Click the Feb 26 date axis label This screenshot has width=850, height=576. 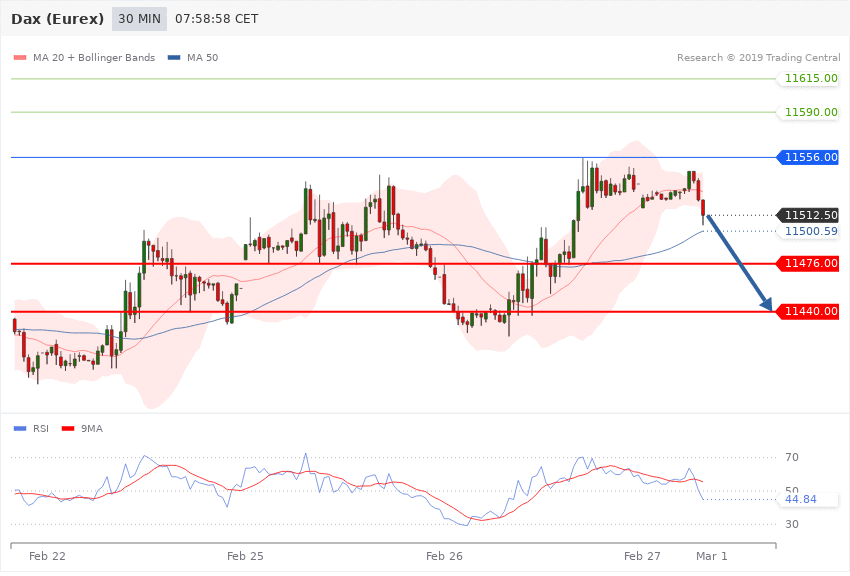(x=444, y=556)
